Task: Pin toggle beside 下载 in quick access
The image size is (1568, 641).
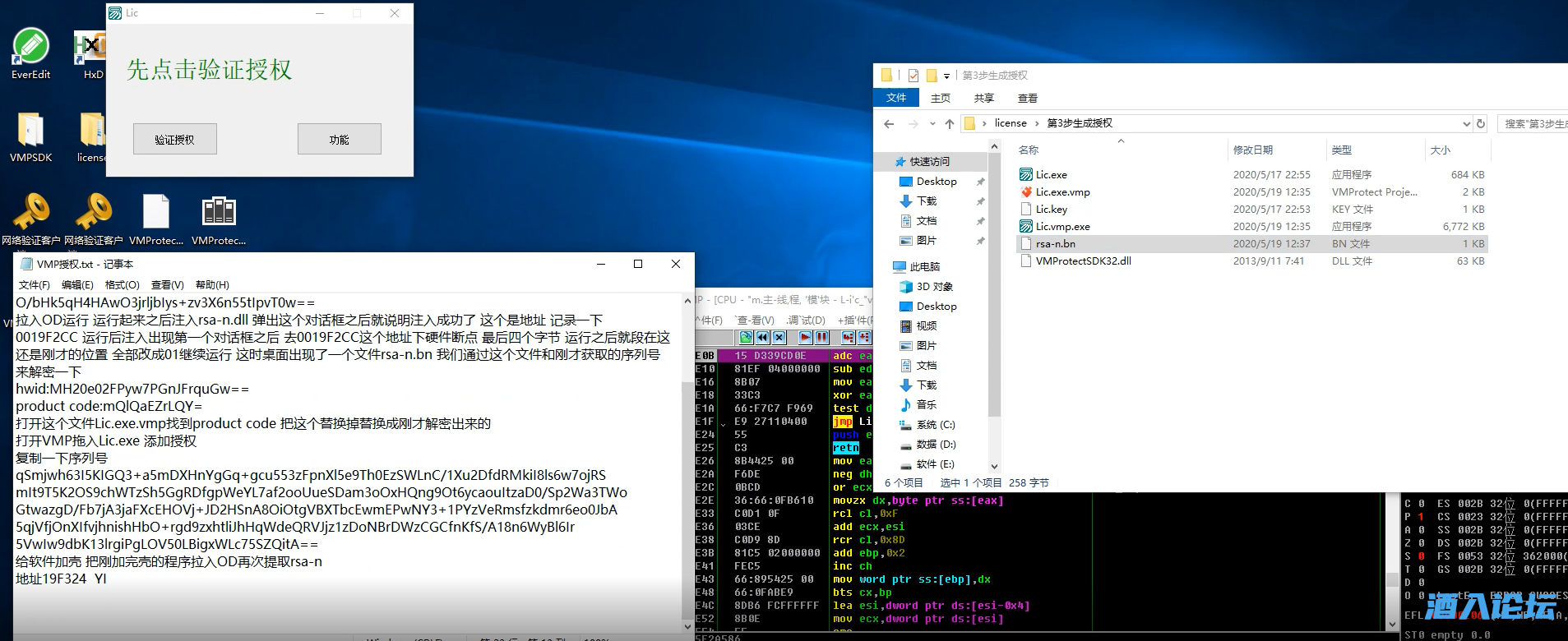Action: (x=980, y=201)
